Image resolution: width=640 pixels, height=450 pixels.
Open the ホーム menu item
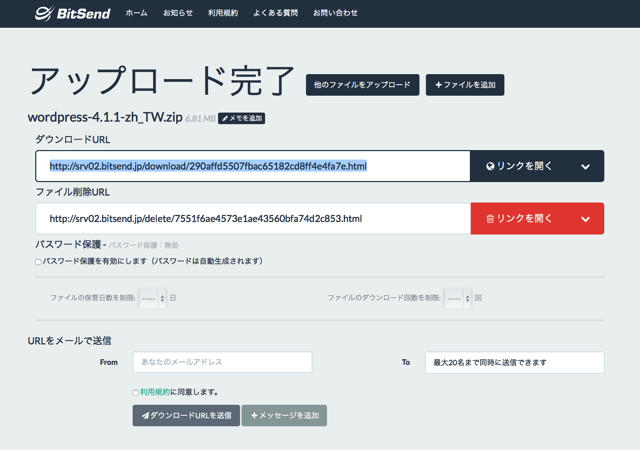point(136,13)
